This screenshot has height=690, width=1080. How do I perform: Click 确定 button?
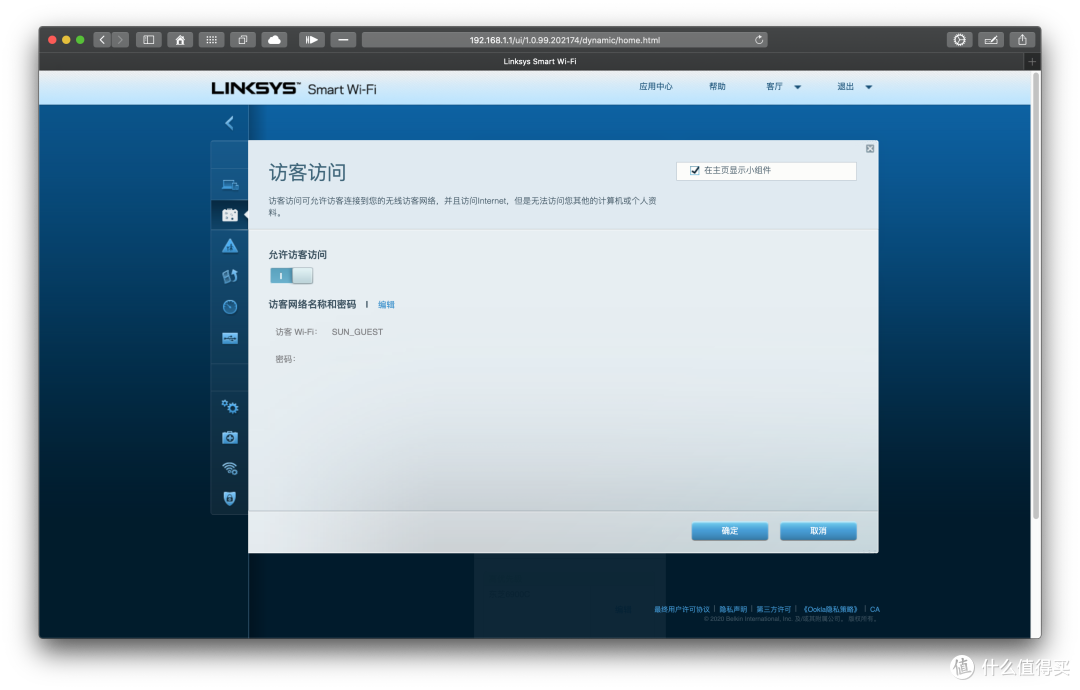pos(729,531)
